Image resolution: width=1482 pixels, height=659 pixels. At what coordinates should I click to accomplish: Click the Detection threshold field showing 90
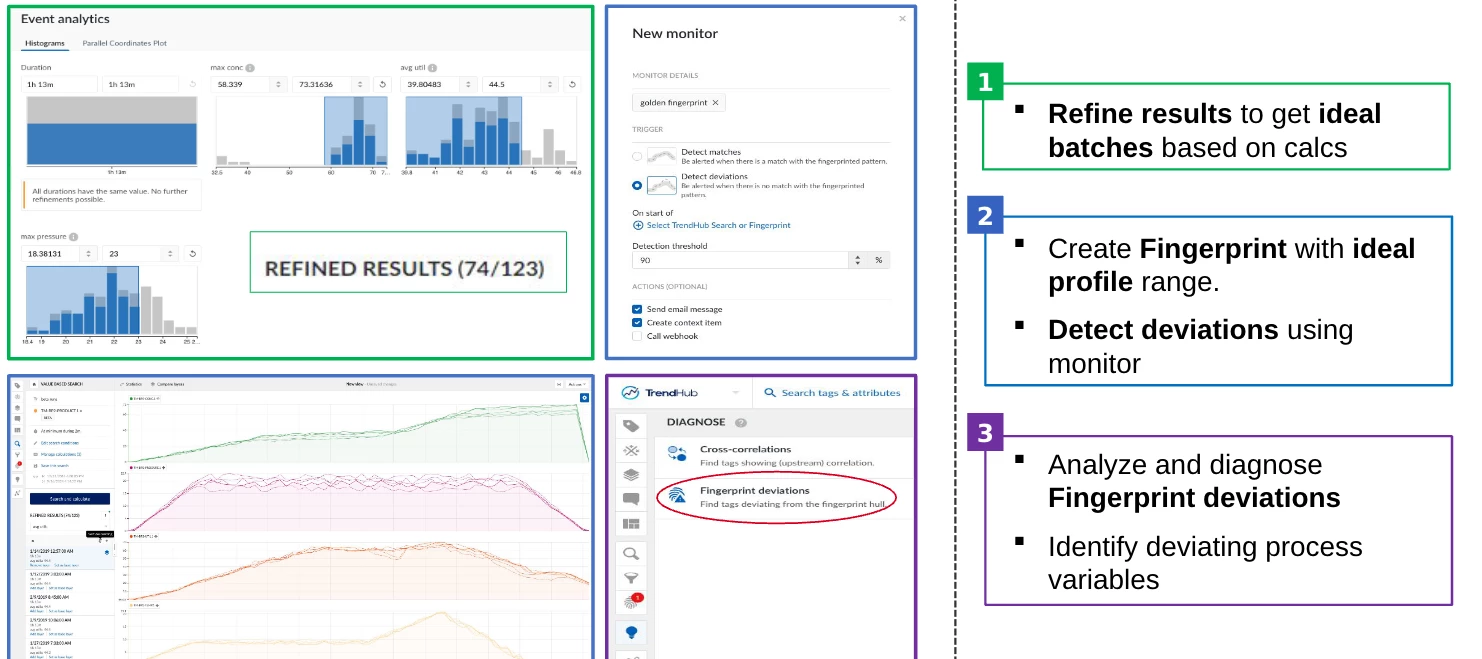pyautogui.click(x=739, y=260)
